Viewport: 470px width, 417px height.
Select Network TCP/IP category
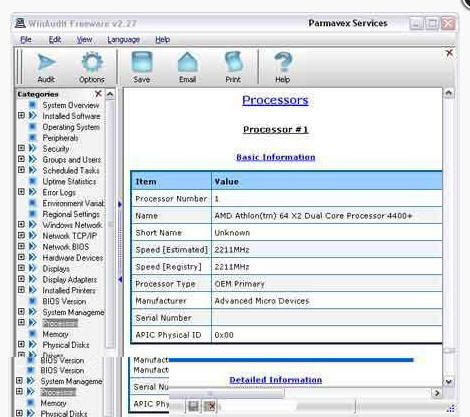[70, 236]
